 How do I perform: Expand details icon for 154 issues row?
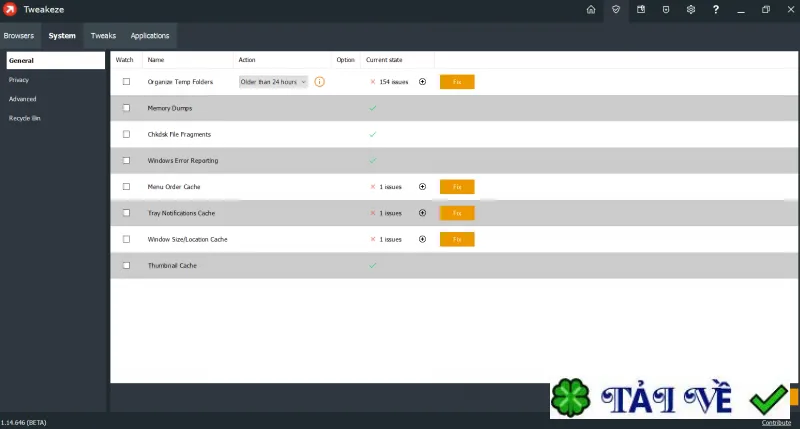pyautogui.click(x=422, y=82)
